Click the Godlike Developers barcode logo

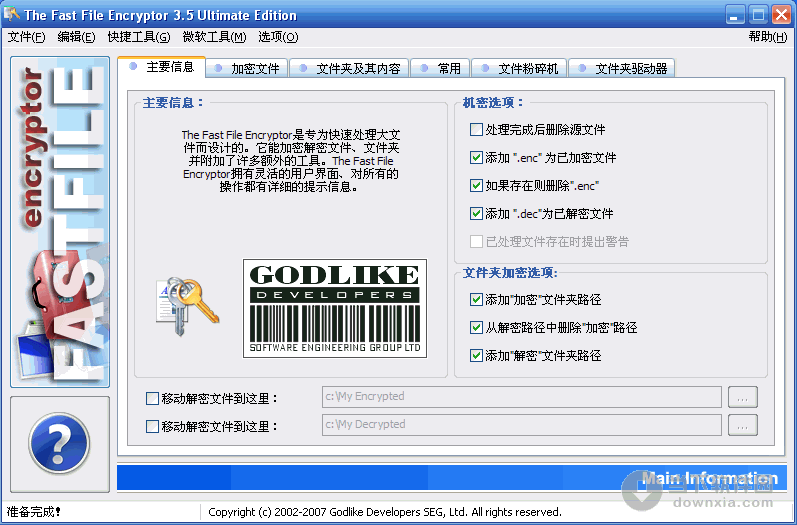335,308
